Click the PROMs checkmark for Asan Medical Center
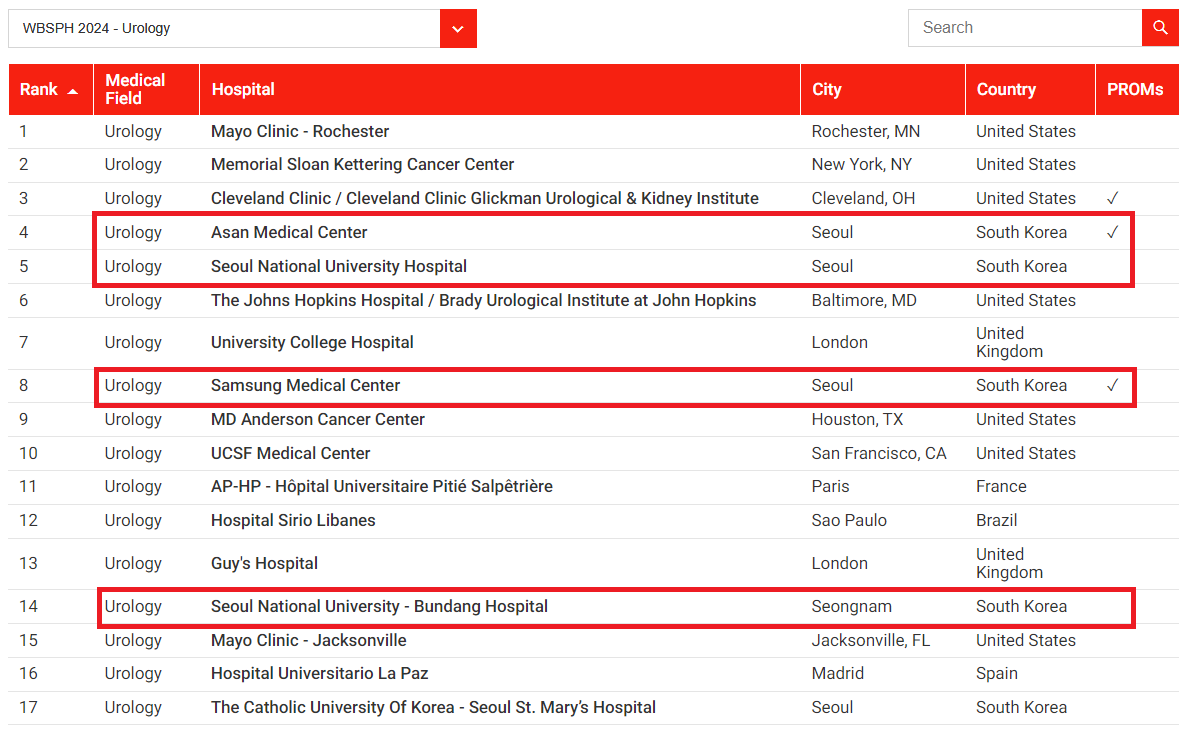 click(x=1112, y=232)
